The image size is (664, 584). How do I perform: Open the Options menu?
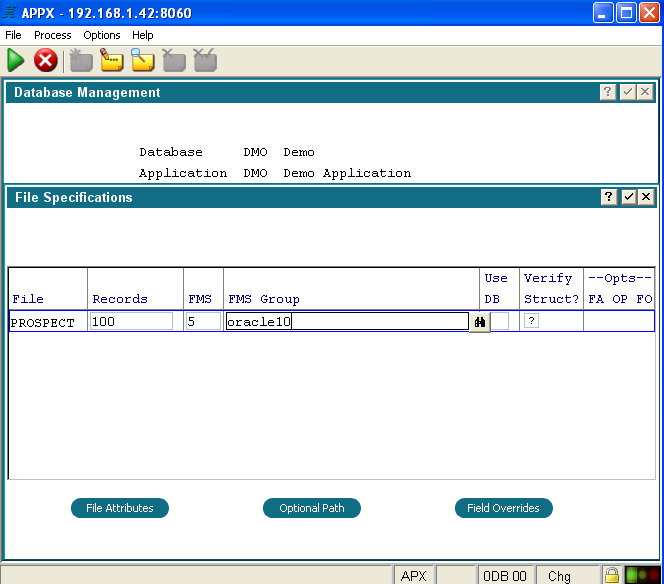click(x=101, y=35)
